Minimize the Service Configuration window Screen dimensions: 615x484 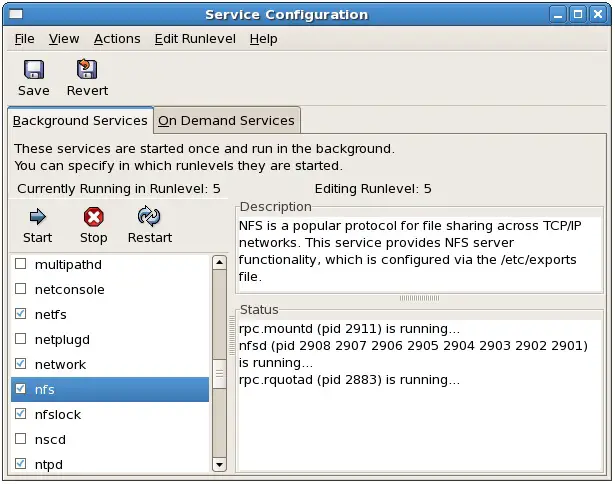click(x=554, y=14)
